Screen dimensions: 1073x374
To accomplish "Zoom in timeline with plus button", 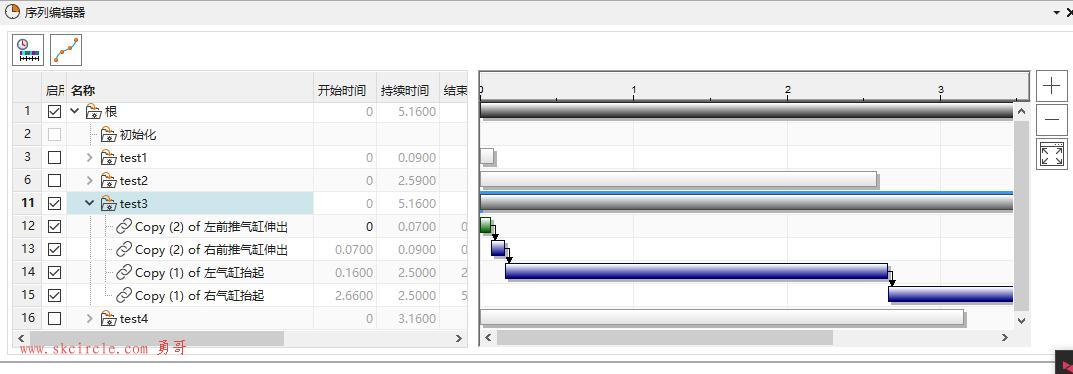I will [x=1052, y=85].
